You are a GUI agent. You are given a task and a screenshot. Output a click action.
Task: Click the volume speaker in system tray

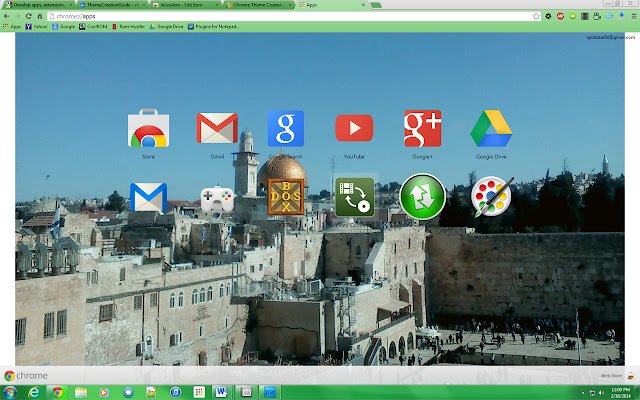[602, 393]
